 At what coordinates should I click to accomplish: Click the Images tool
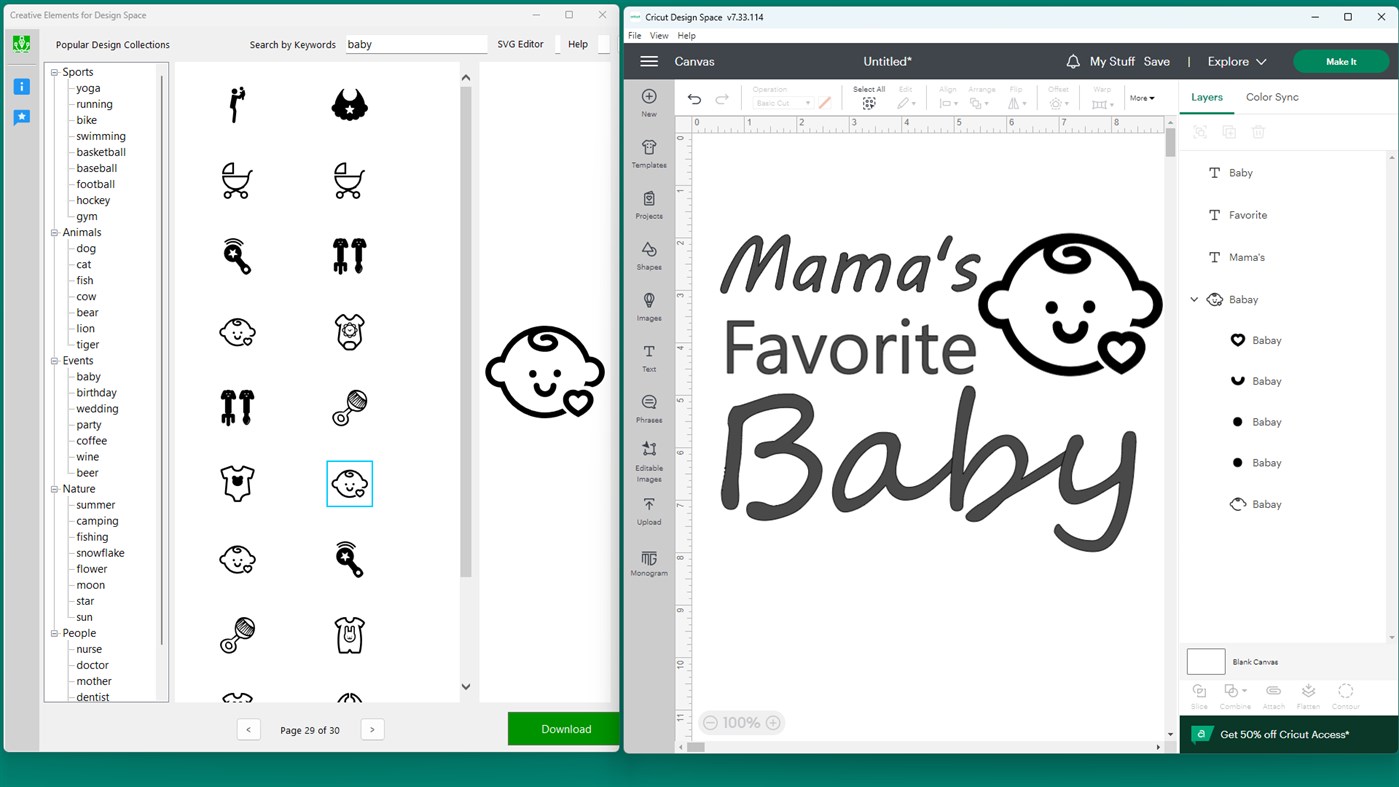click(x=649, y=305)
